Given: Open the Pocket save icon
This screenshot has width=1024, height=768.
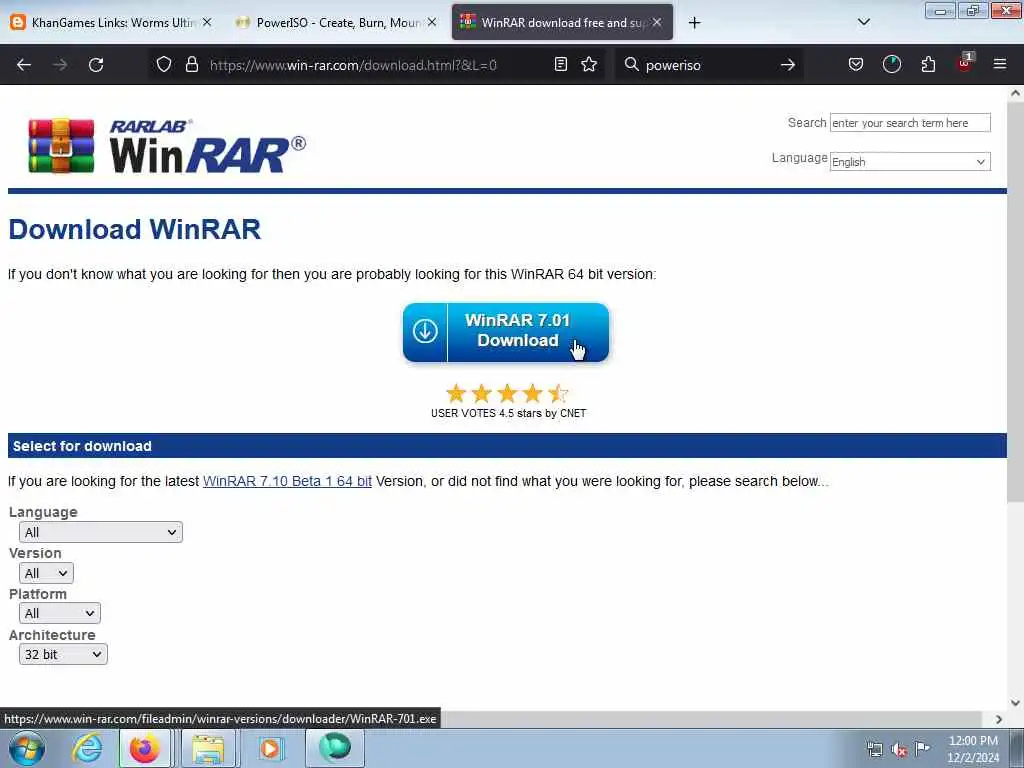Looking at the screenshot, I should pyautogui.click(x=856, y=64).
